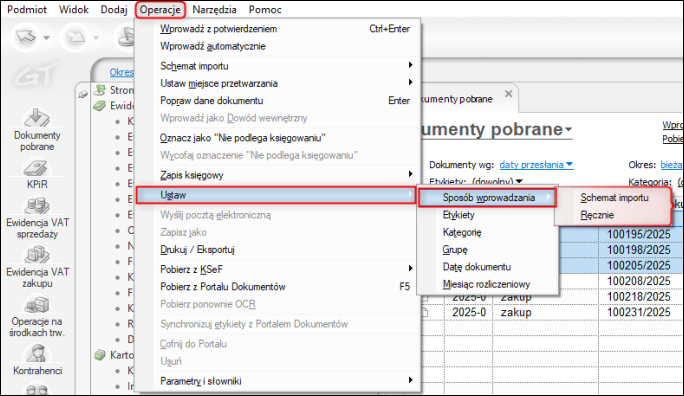Select document number 100198/2025
The height and width of the screenshot is (396, 684).
639,250
